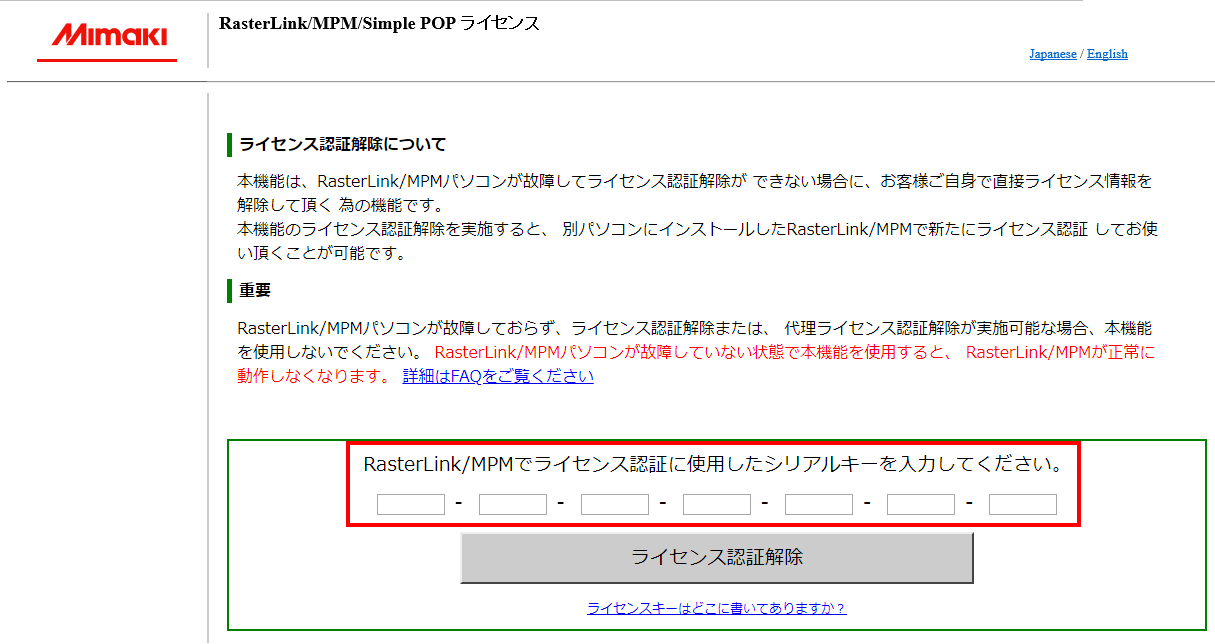Viewport: 1215px width, 644px height.
Task: Click the ライセンス認証解除について heading
Action: click(x=342, y=144)
